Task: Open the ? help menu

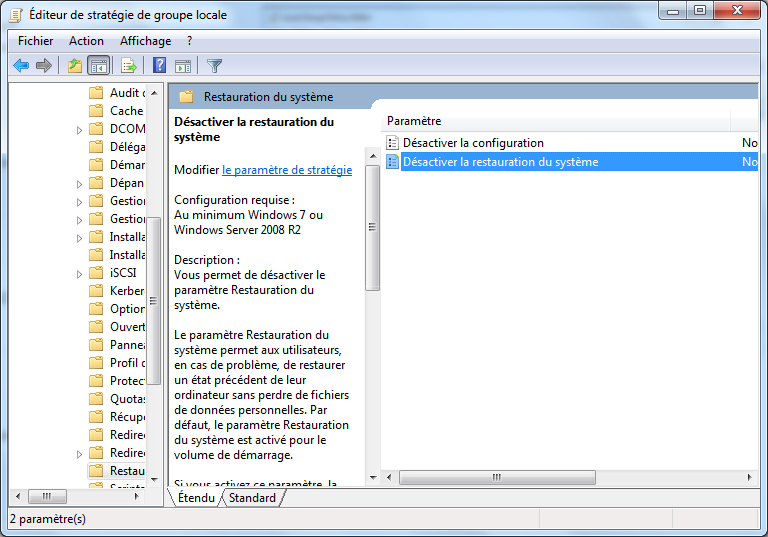Action: tap(190, 41)
